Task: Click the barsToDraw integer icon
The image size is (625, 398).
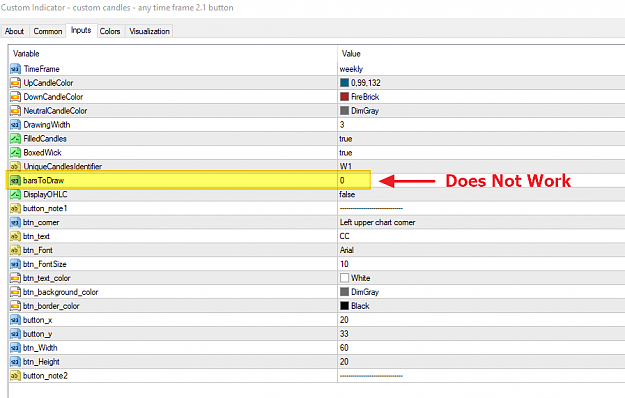Action: click(x=15, y=180)
